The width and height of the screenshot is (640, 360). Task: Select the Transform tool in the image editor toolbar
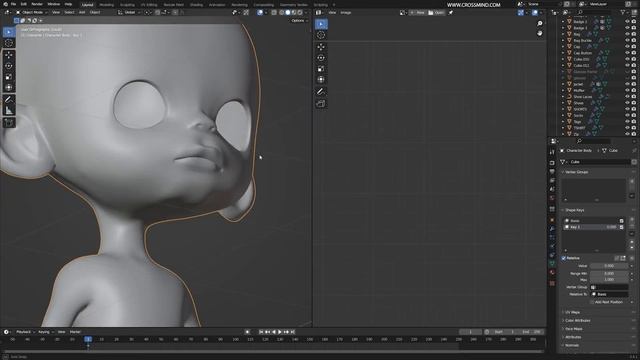(321, 80)
